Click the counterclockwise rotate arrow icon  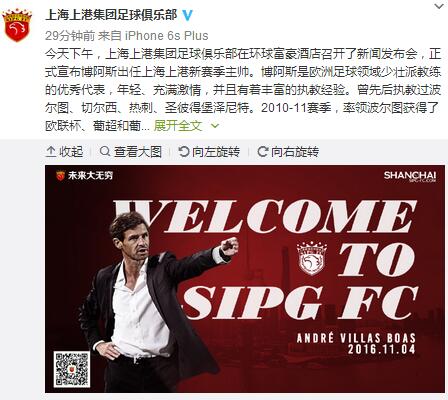[x=184, y=152]
